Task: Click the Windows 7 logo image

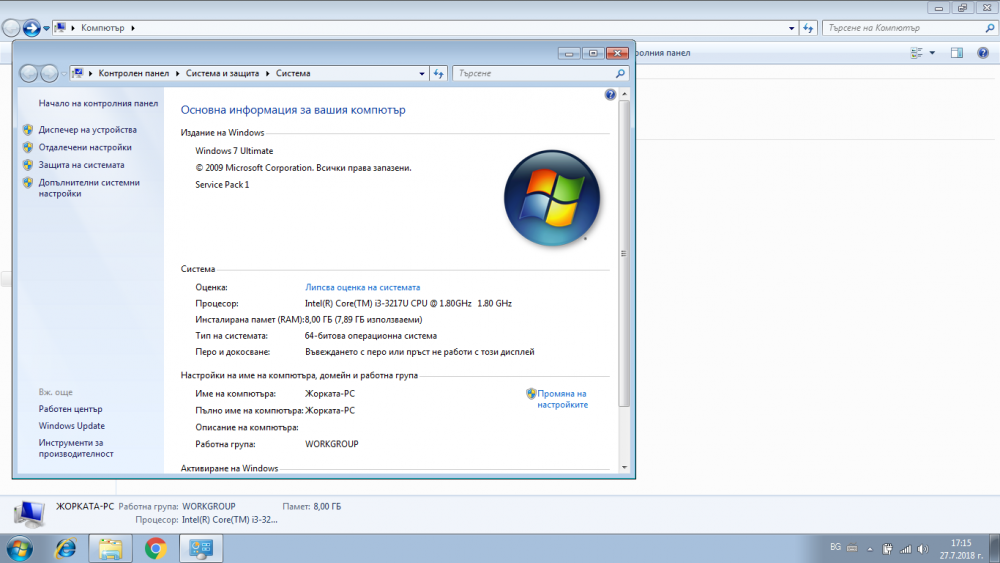Action: pos(552,198)
